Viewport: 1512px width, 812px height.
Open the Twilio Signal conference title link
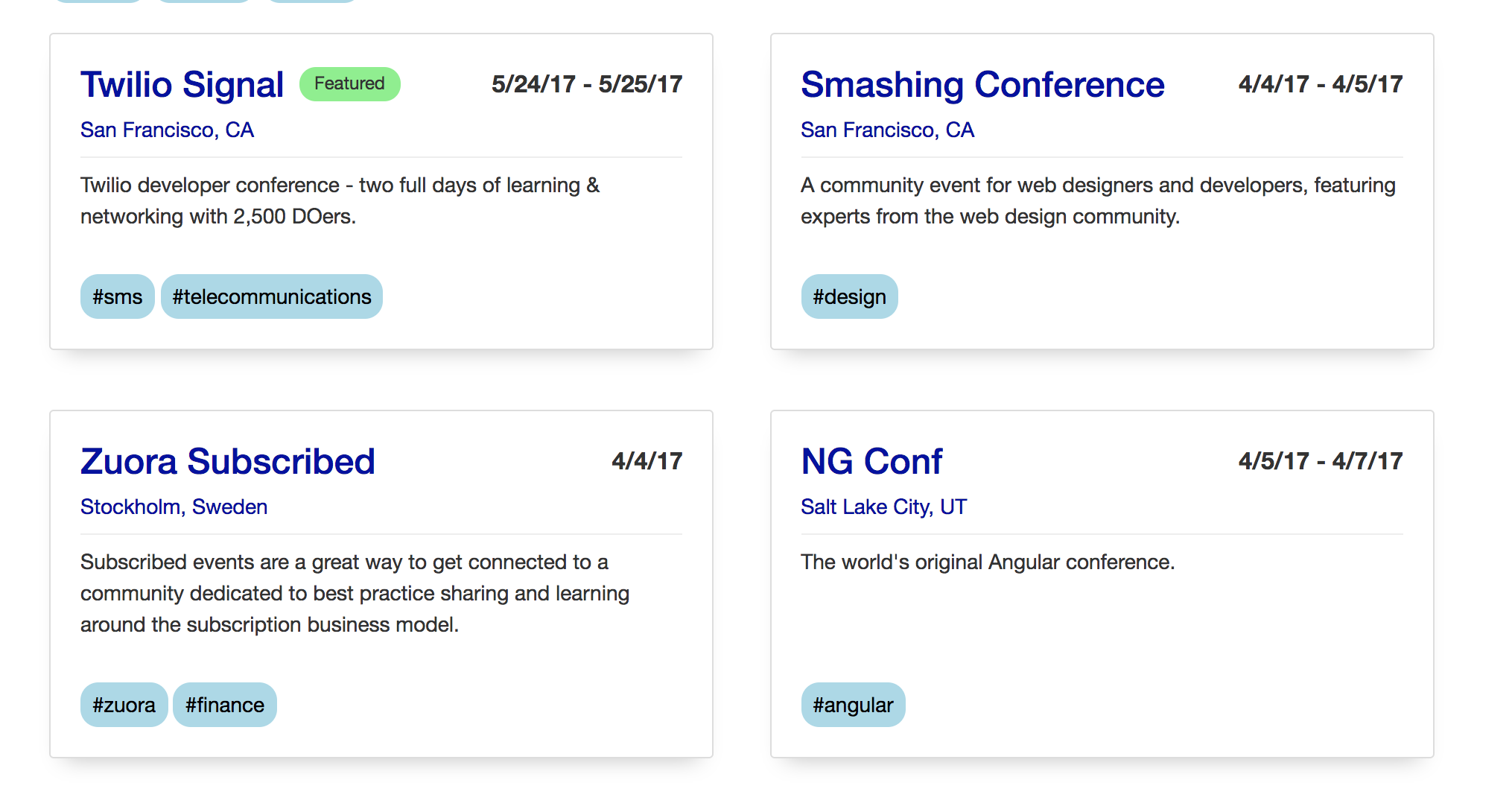click(182, 84)
